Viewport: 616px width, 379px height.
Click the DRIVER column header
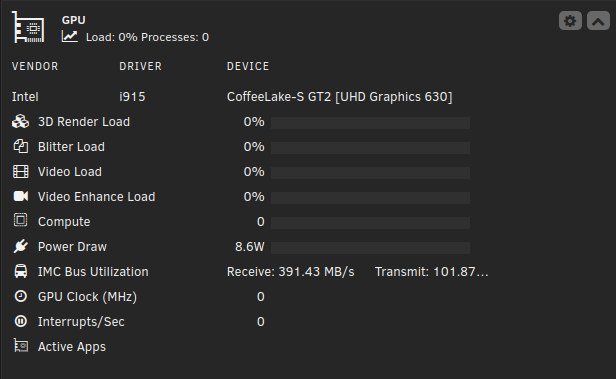(140, 66)
